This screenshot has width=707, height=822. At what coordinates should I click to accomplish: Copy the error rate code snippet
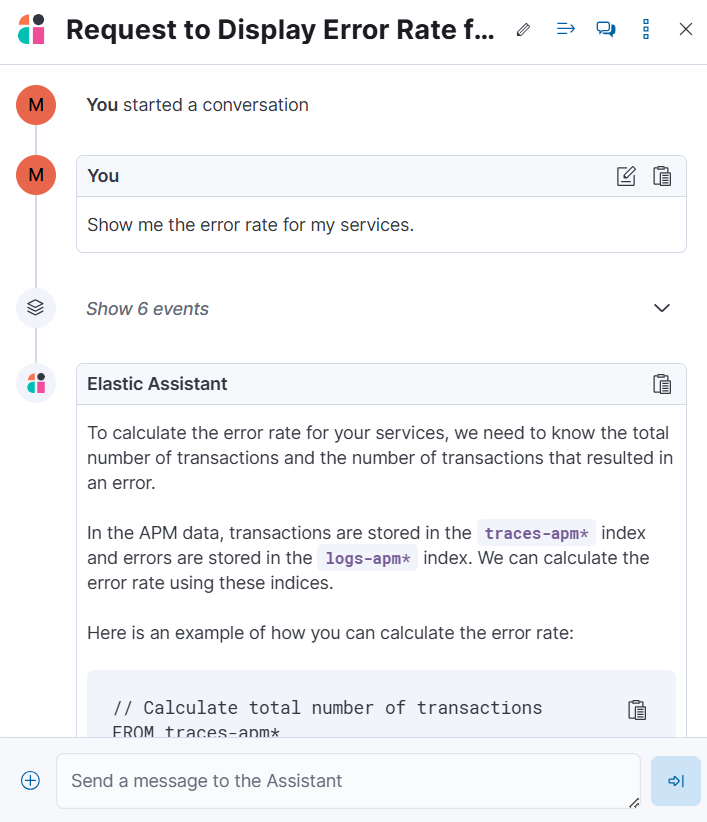tap(638, 709)
